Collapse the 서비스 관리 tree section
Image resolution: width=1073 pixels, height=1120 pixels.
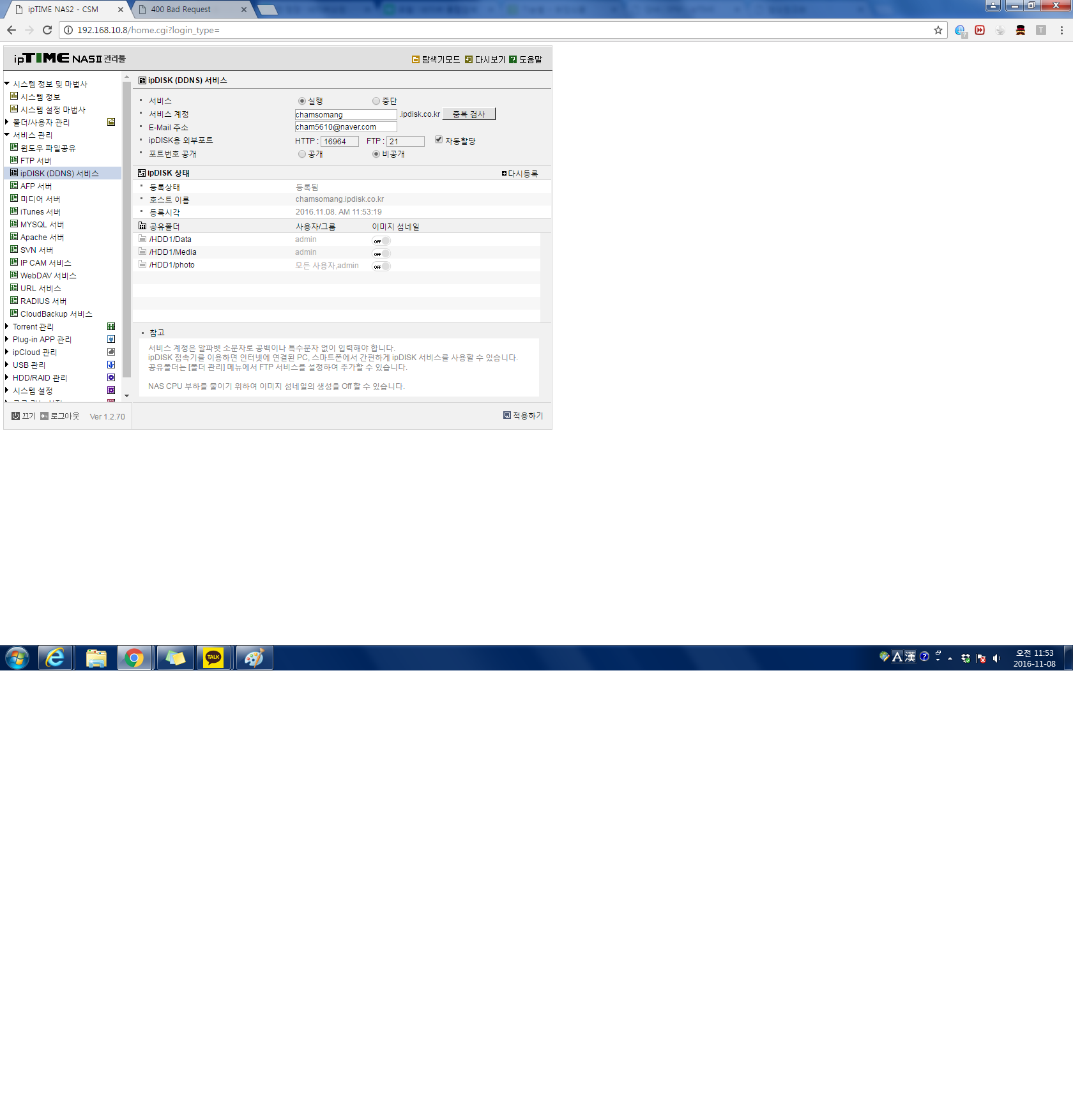(x=7, y=135)
